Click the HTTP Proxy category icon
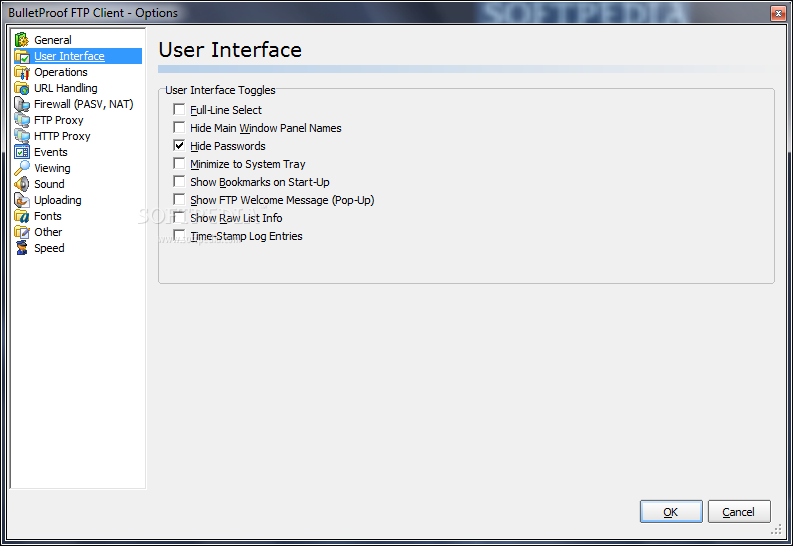 click(x=22, y=136)
